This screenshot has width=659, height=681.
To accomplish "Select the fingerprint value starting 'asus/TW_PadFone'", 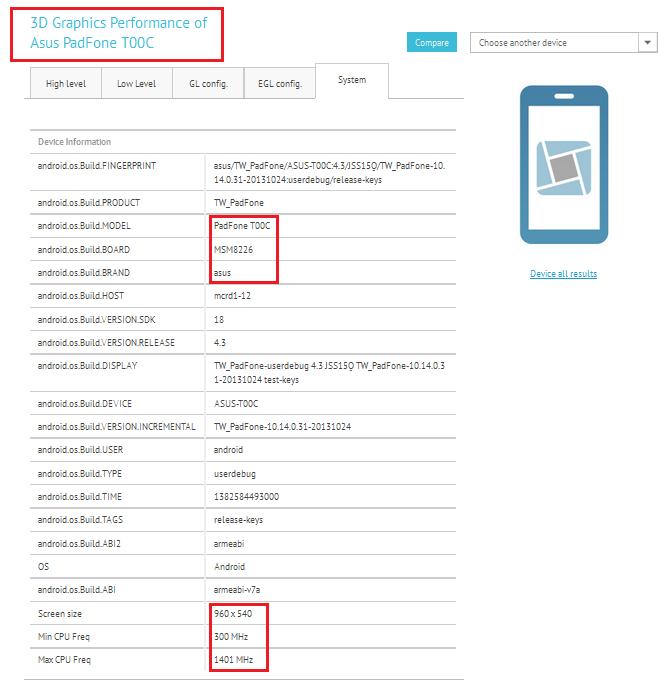I will click(x=329, y=172).
